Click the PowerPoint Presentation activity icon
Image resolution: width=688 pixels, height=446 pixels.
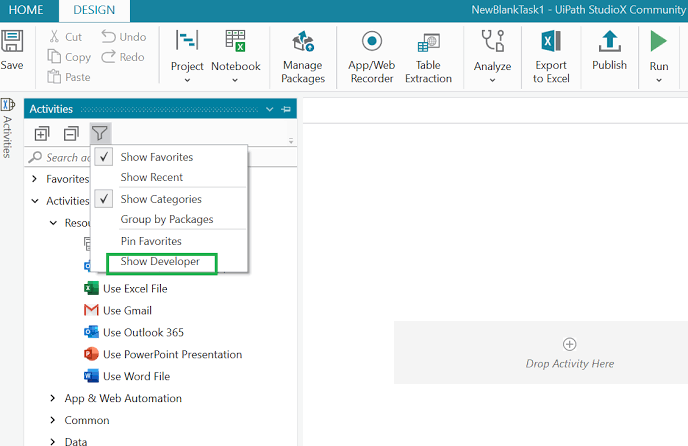91,354
